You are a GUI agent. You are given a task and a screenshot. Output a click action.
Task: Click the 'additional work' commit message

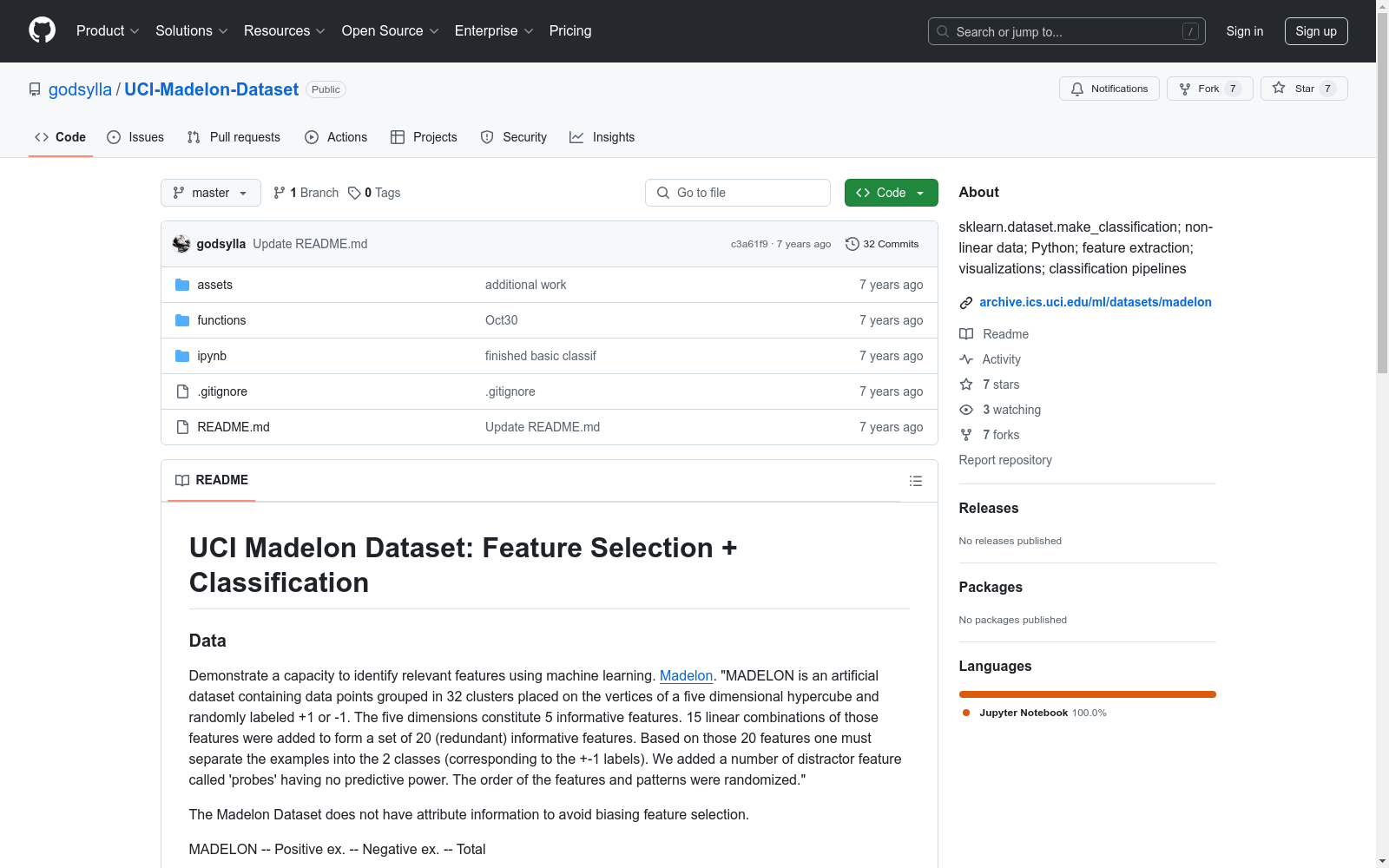(525, 285)
